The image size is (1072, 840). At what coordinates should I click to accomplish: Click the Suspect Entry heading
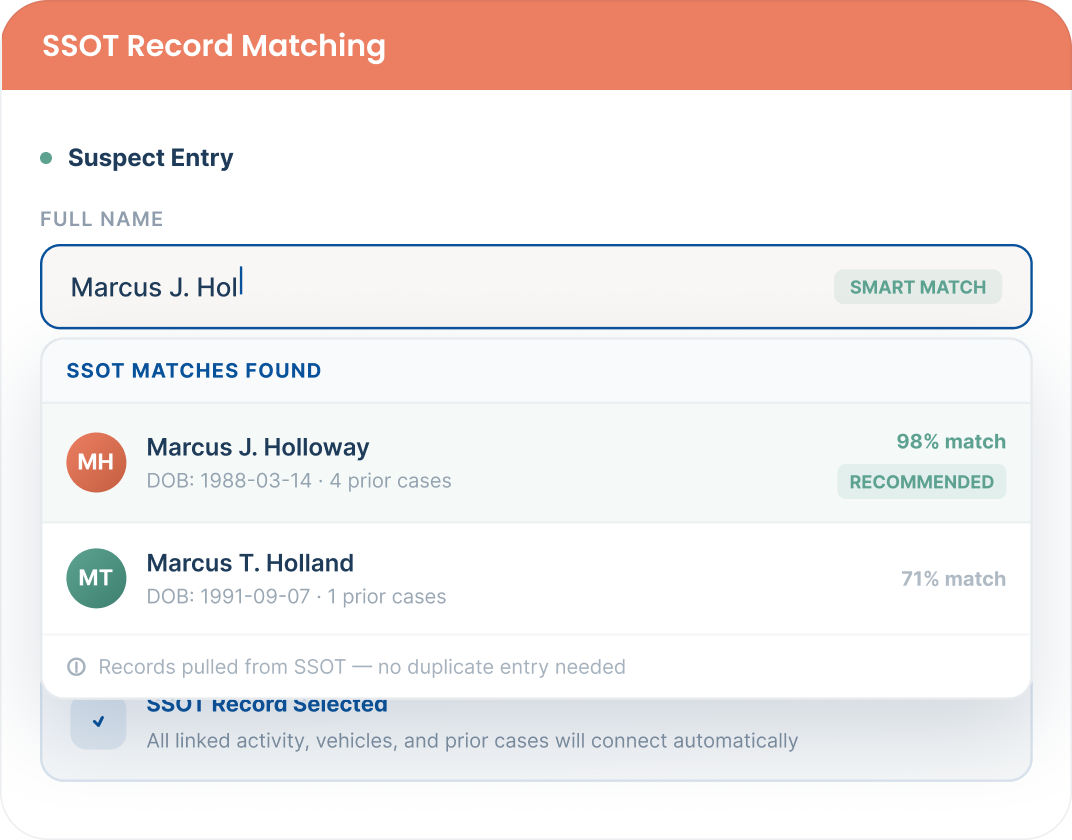[150, 158]
